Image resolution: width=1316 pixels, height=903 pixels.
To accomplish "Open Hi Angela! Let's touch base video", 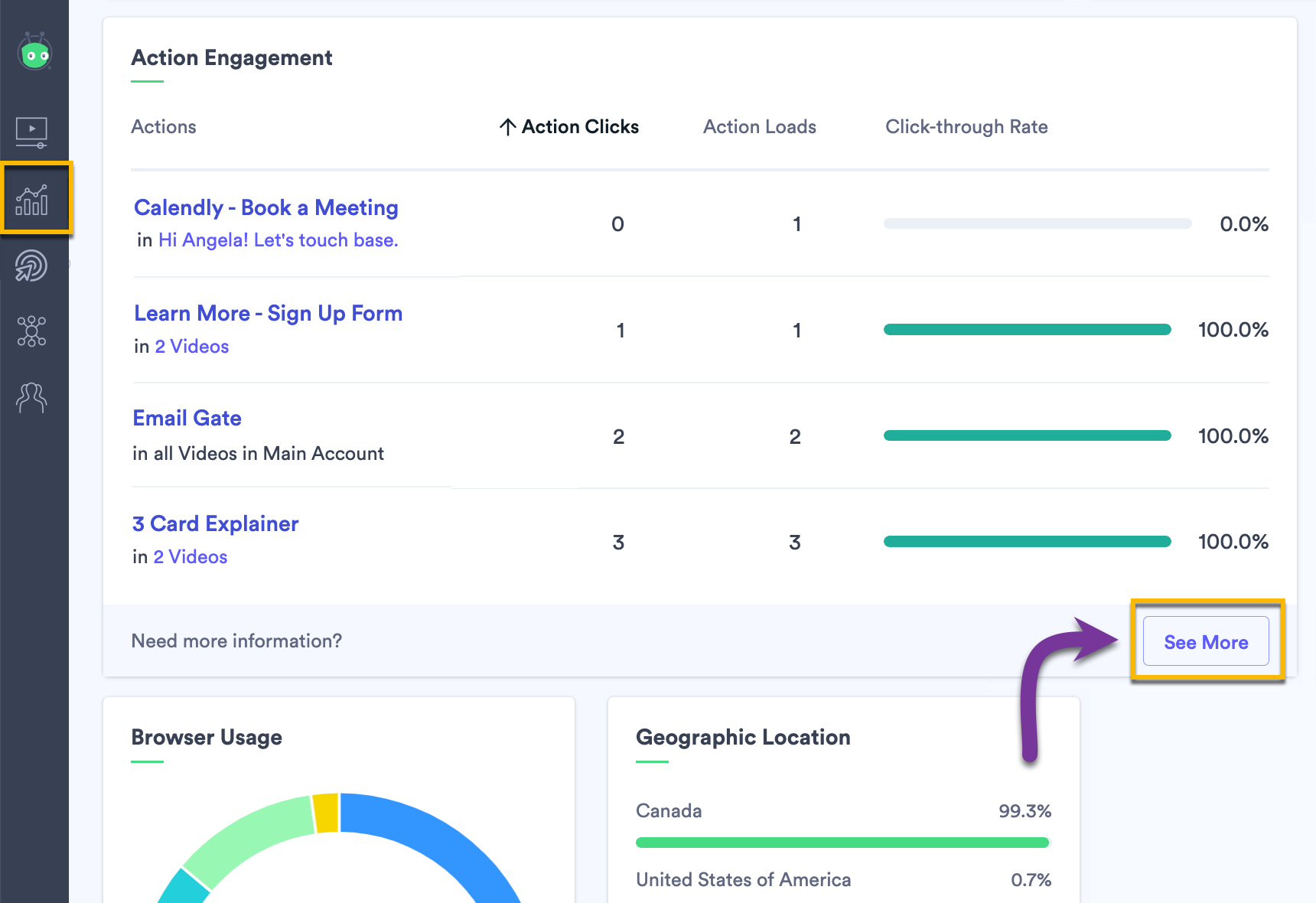I will coord(279,240).
